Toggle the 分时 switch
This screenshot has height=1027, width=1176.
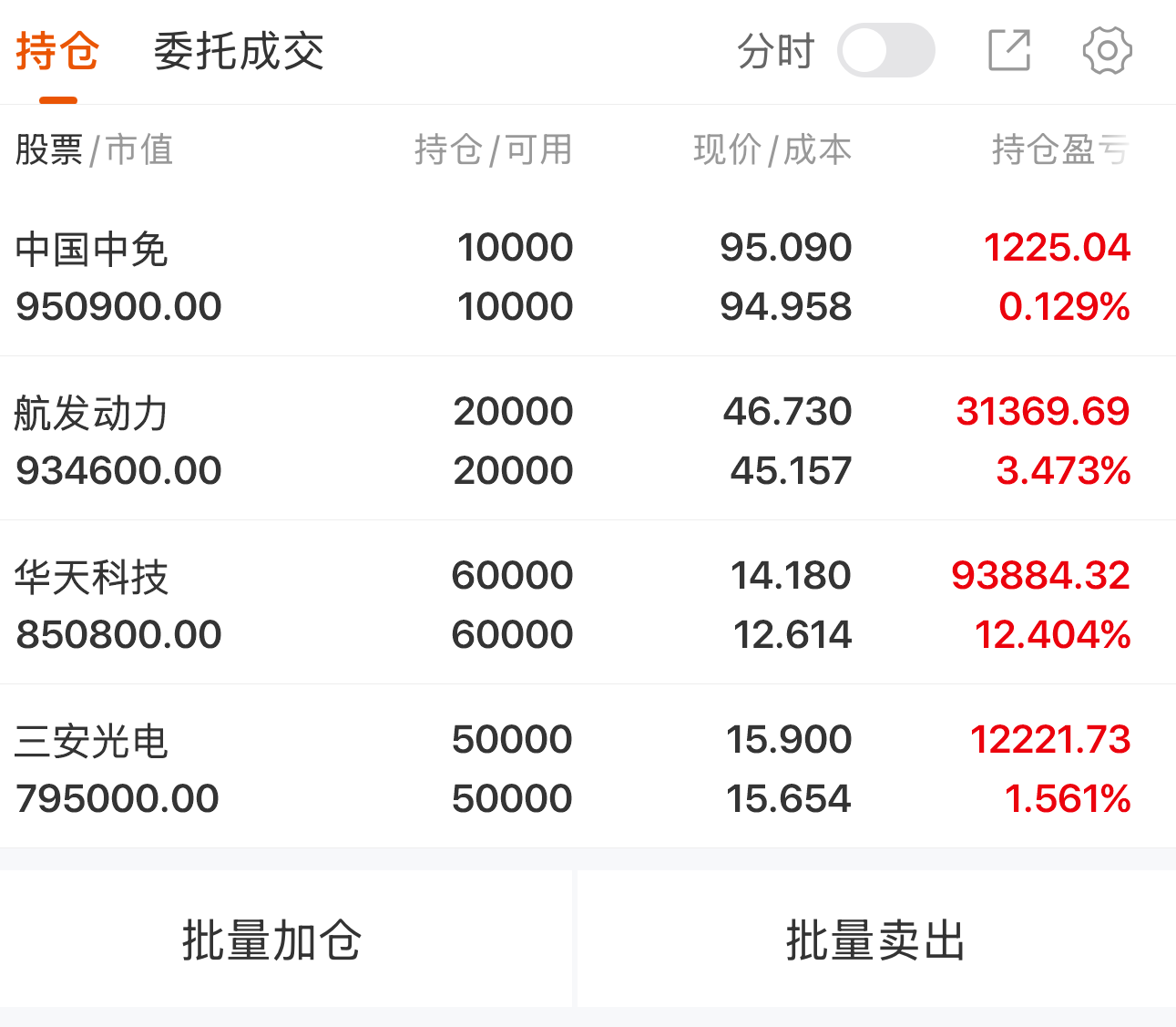[x=885, y=50]
